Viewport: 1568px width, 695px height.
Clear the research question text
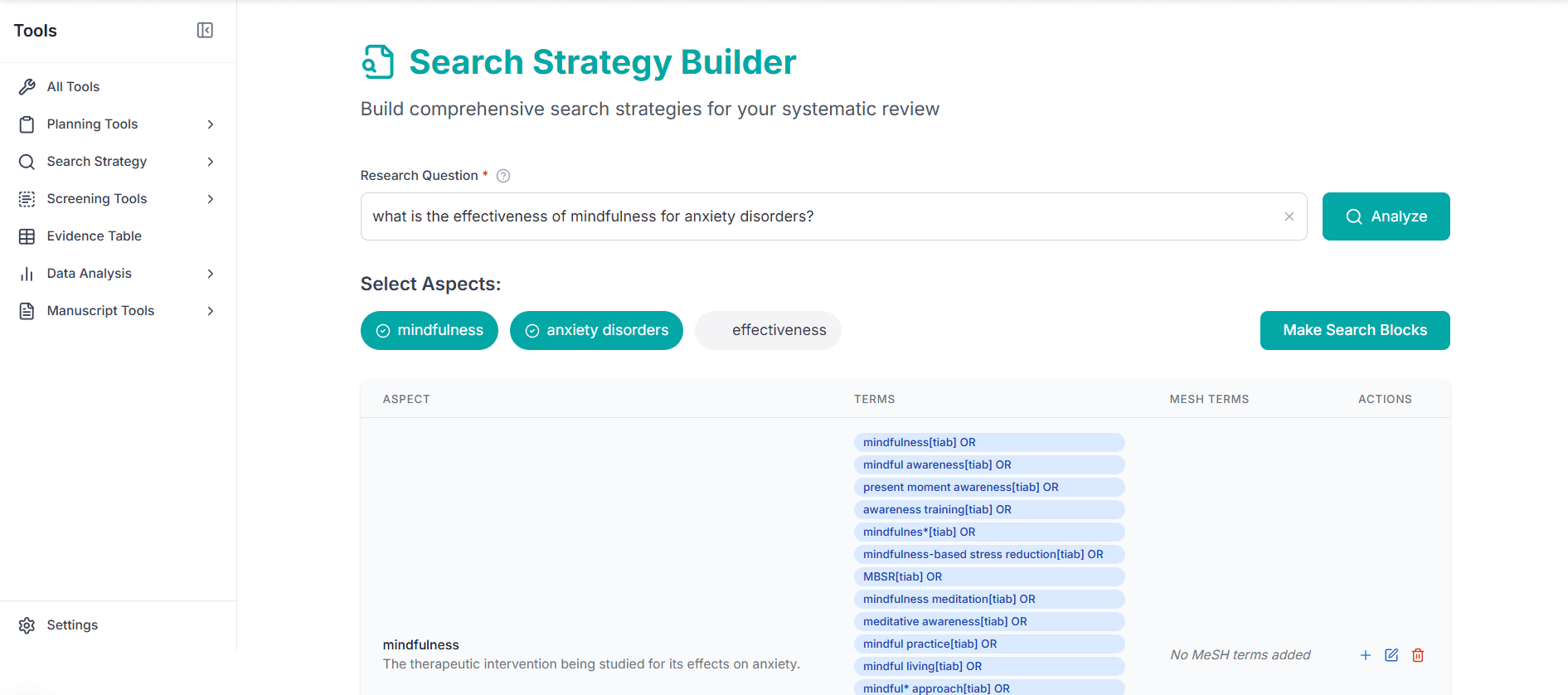[x=1289, y=216]
